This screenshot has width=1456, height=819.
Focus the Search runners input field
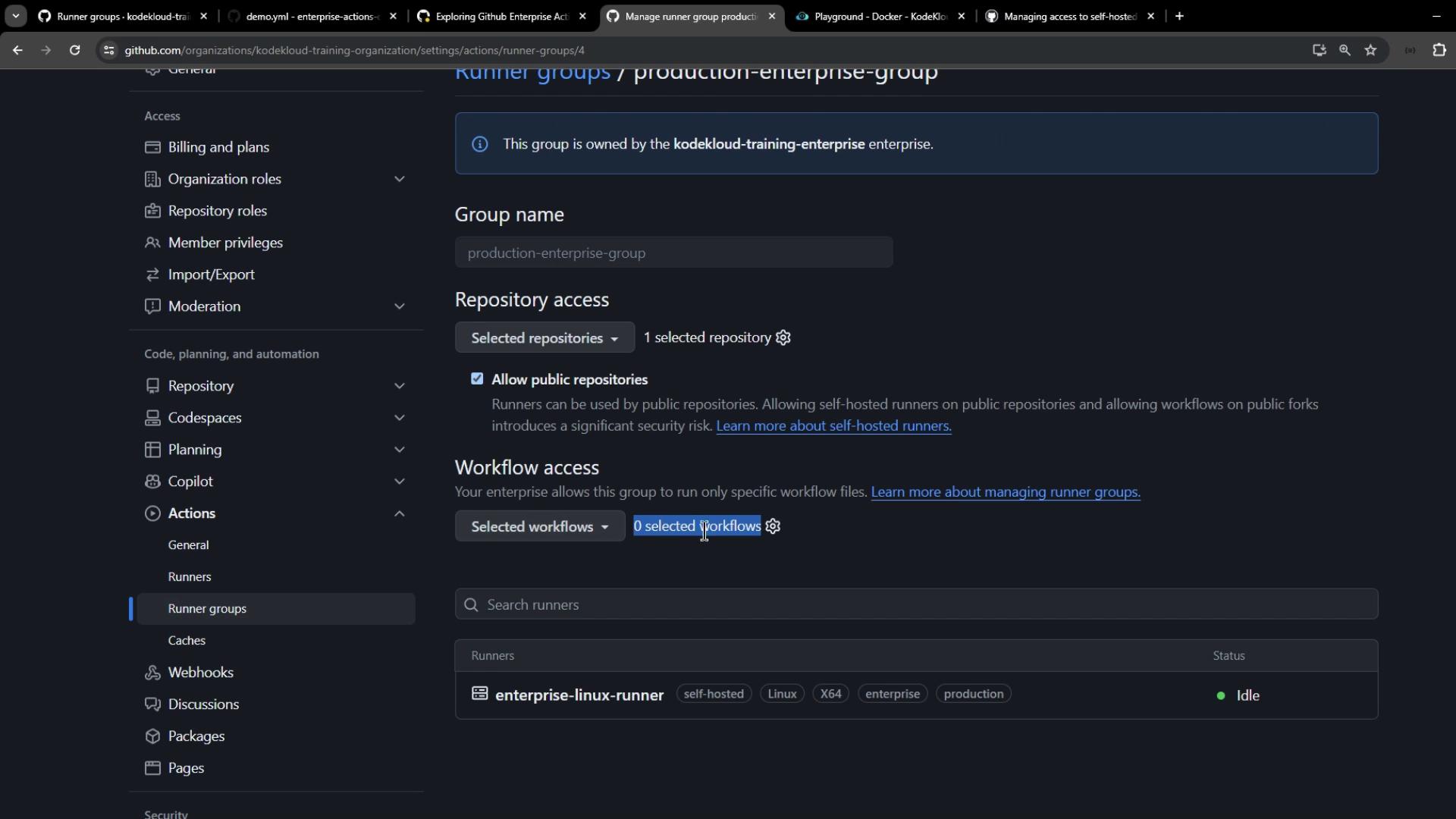coord(916,604)
